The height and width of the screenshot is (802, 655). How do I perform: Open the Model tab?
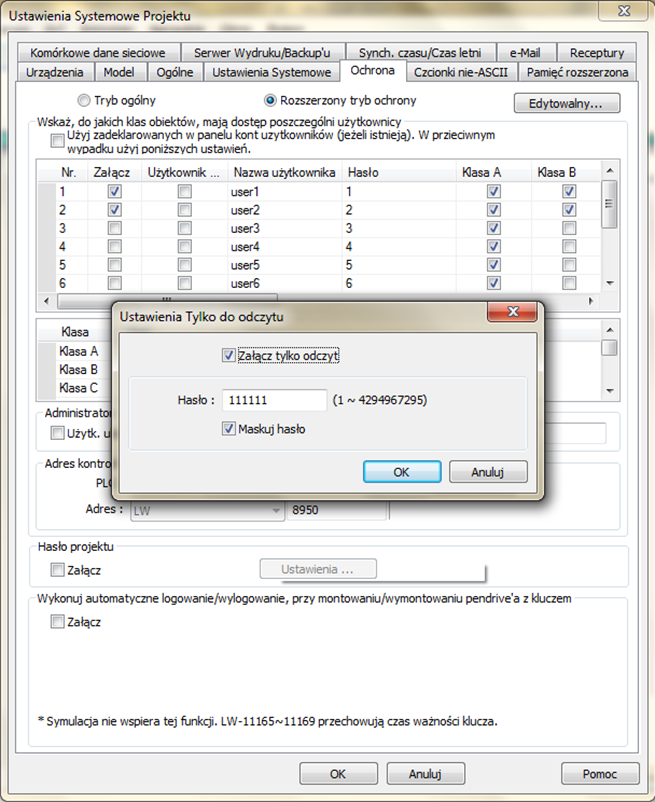(x=119, y=72)
